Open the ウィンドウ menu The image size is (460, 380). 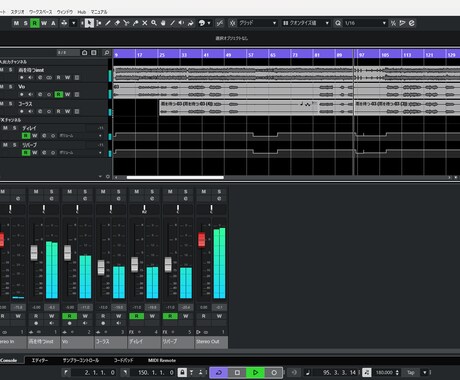(65, 12)
